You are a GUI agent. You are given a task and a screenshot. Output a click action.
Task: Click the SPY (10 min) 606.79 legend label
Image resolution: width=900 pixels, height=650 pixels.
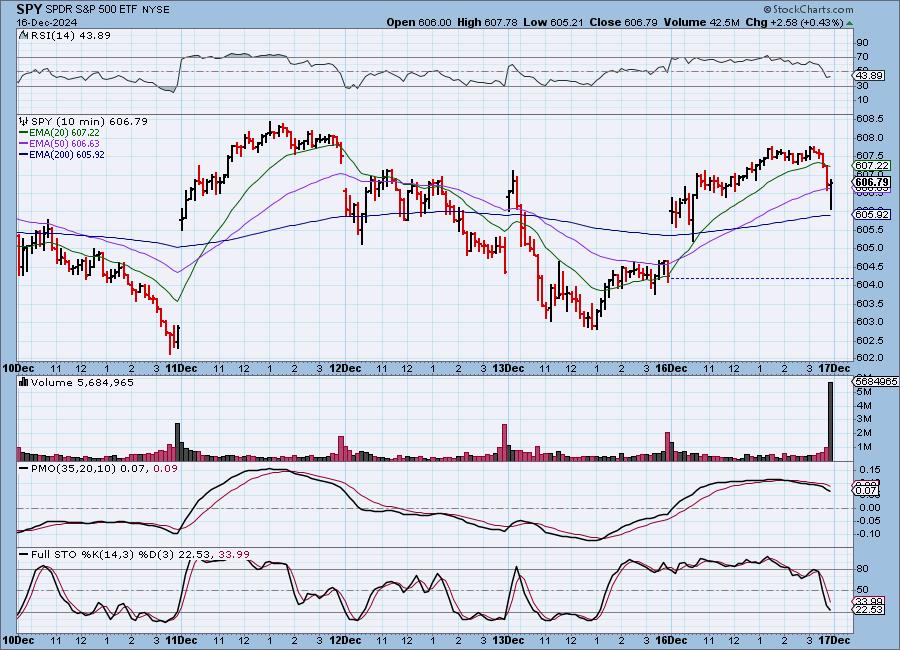pos(89,122)
